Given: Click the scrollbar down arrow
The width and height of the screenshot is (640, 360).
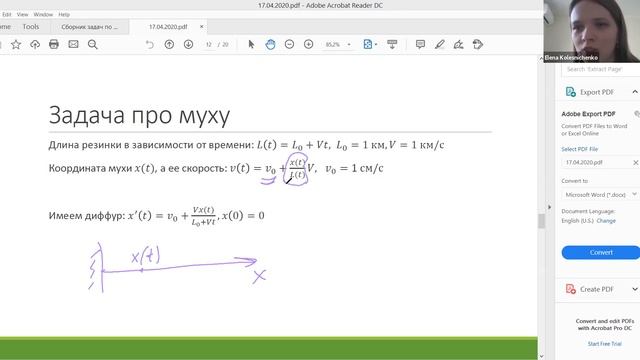Looking at the screenshot, I should (x=542, y=356).
